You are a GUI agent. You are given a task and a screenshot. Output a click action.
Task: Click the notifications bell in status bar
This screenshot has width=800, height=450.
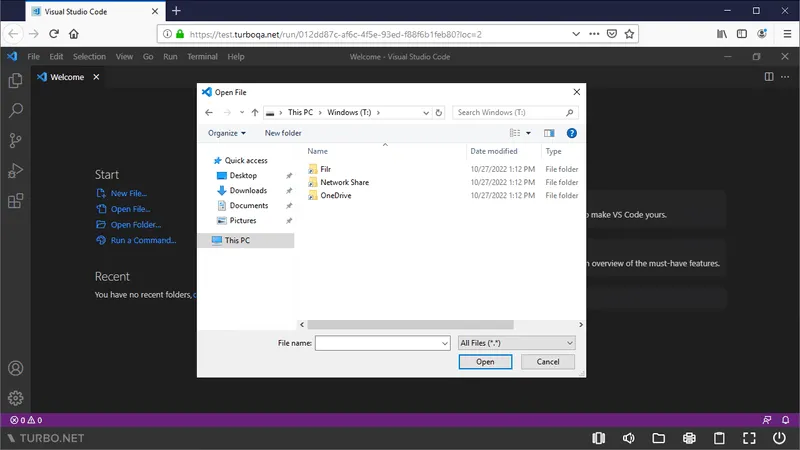tap(785, 420)
